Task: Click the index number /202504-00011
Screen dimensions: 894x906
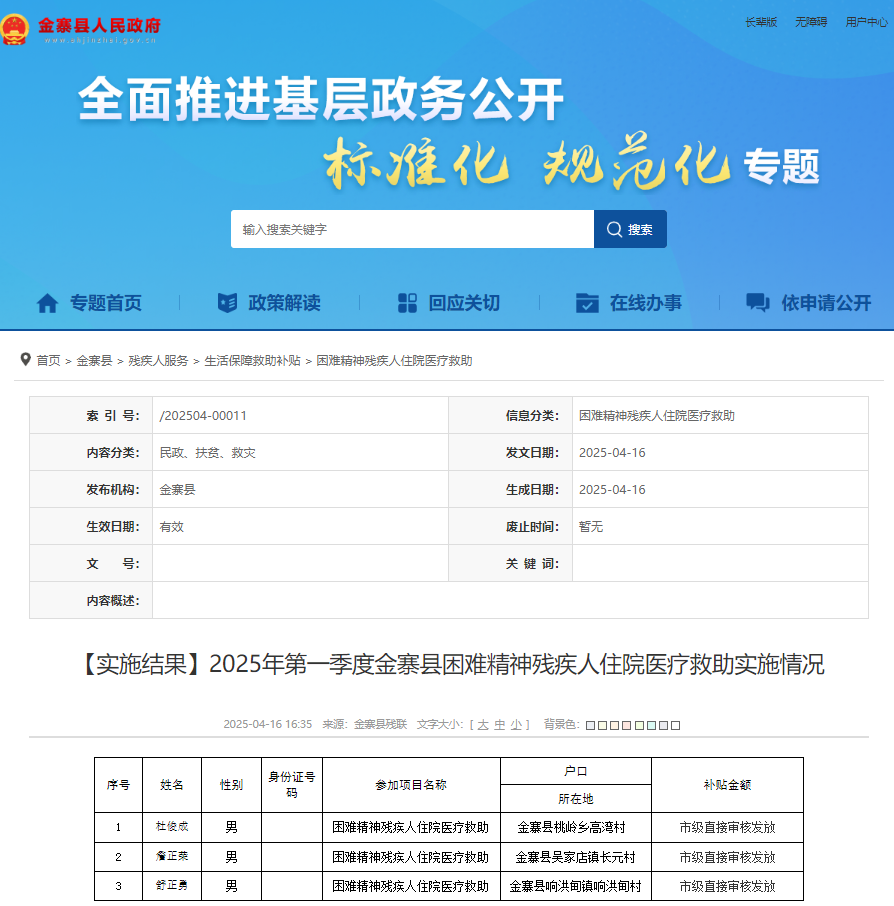Action: coord(203,415)
